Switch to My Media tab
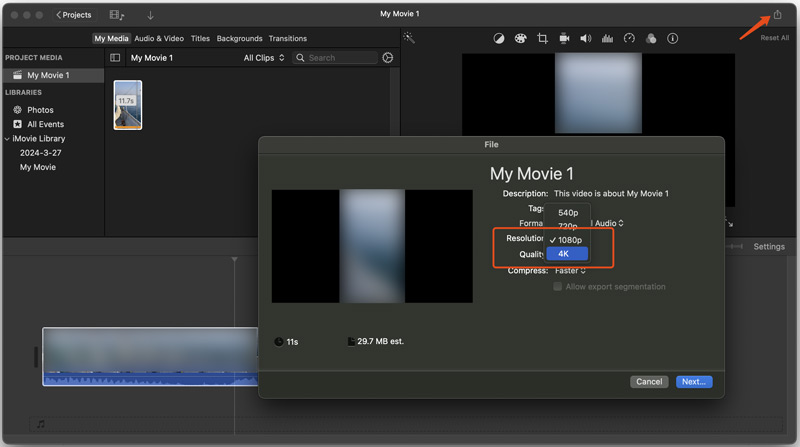Viewport: 800px width, 447px height. [111, 38]
